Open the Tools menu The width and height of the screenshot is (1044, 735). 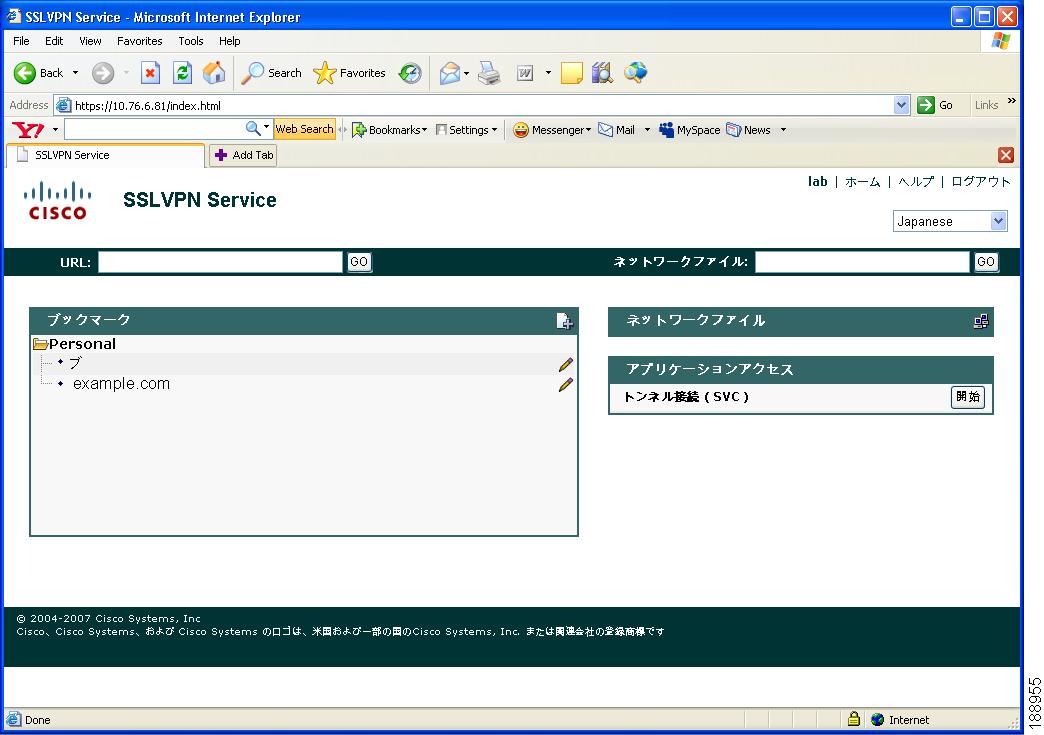click(190, 41)
